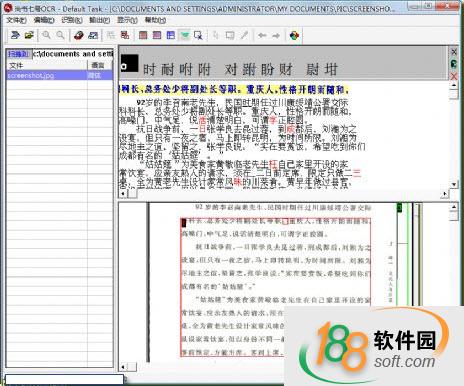Click the 文件 column header
The image size is (464, 386).
[x=47, y=65]
